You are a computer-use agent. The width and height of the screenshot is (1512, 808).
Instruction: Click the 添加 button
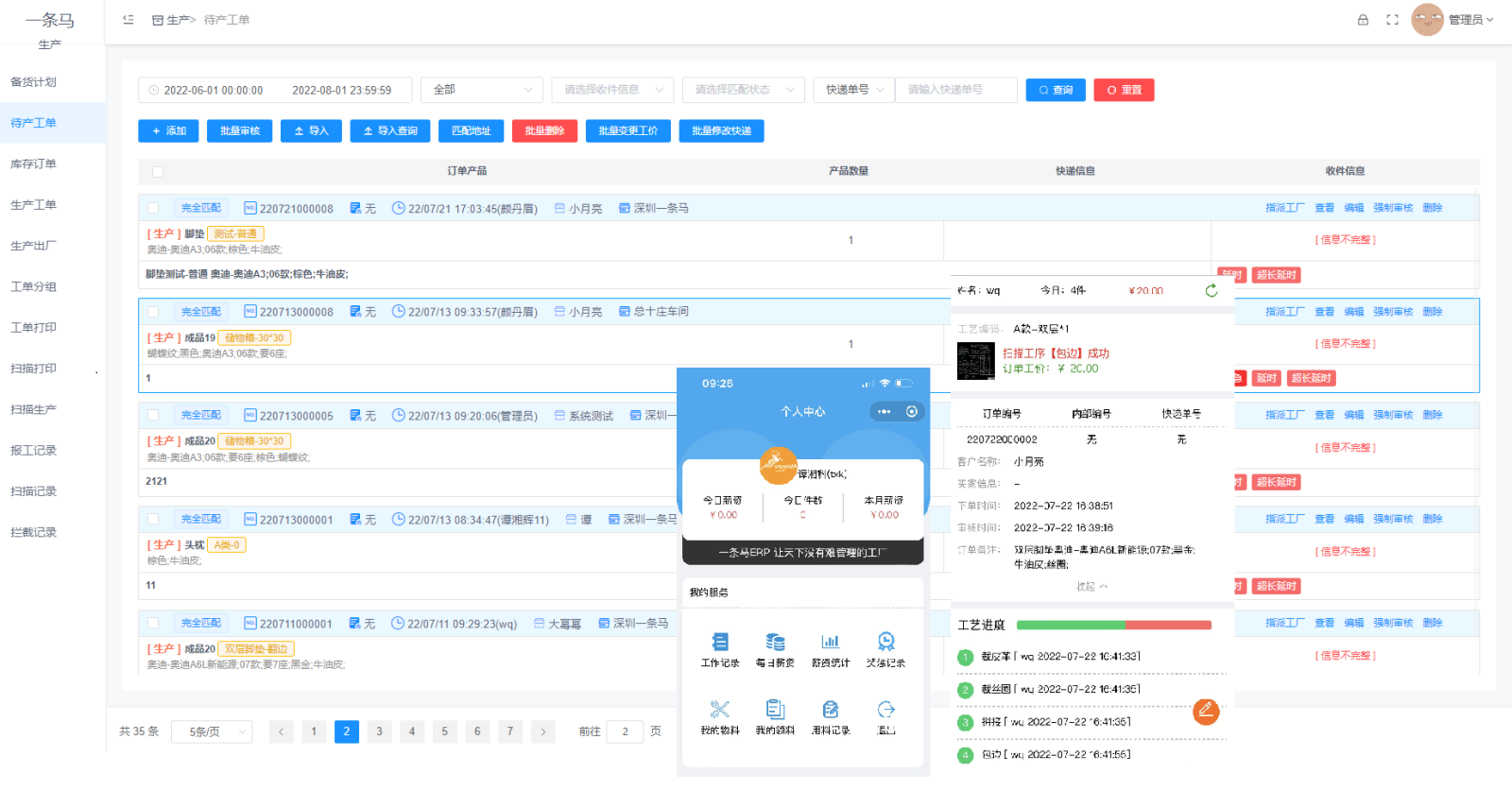[168, 131]
